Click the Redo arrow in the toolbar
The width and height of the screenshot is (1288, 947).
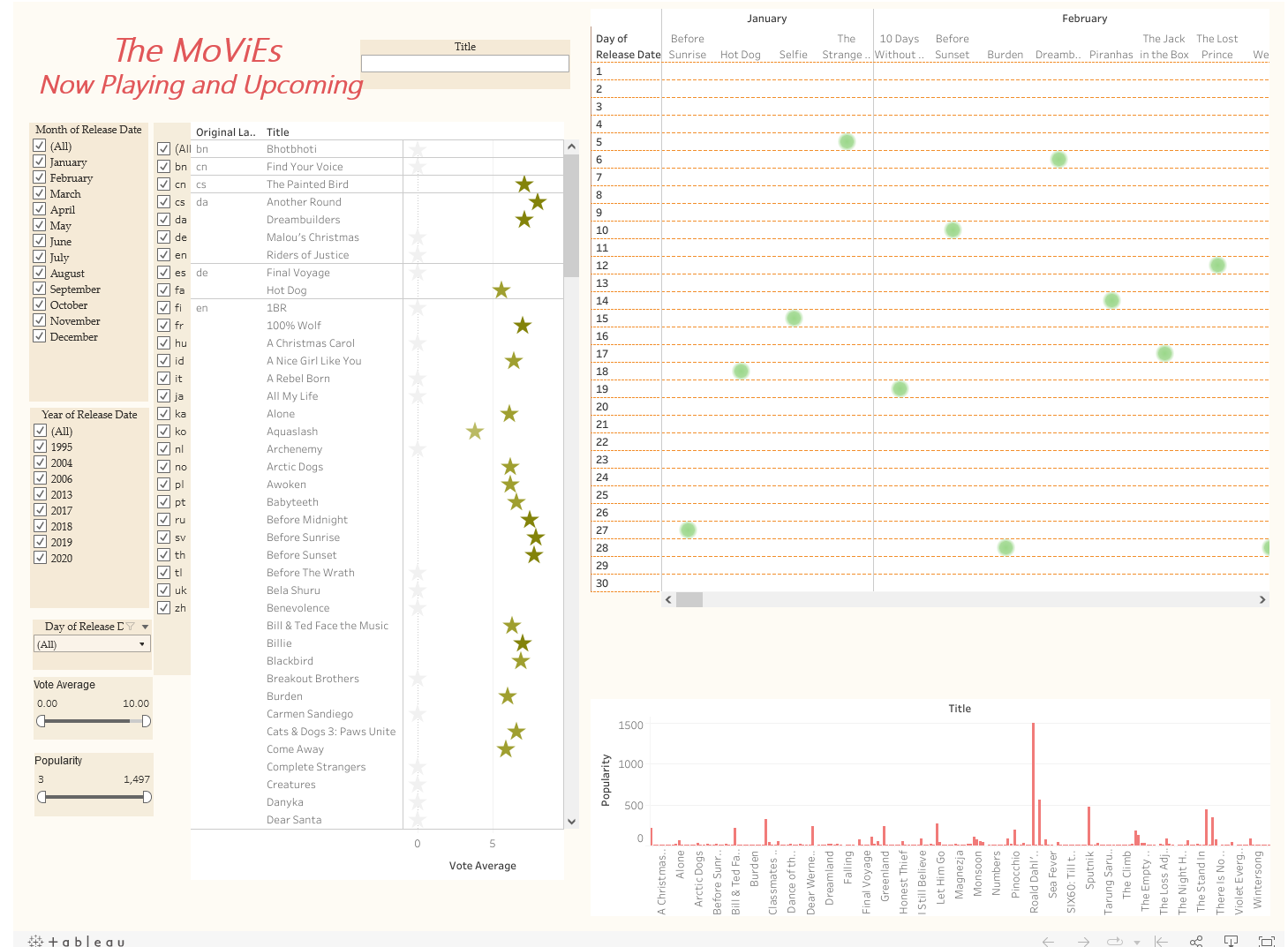tap(1083, 942)
